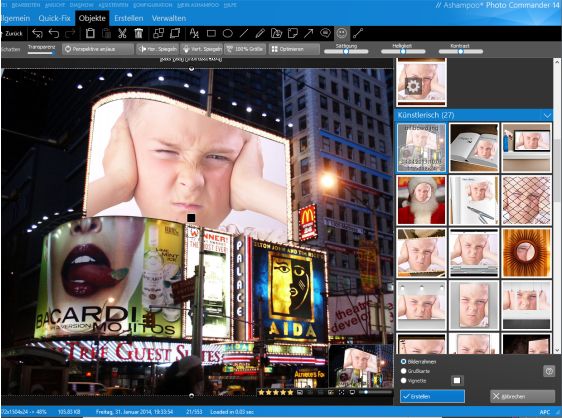Select the wire fence effect thumbnail
This screenshot has height=418, width=562.
[x=527, y=200]
